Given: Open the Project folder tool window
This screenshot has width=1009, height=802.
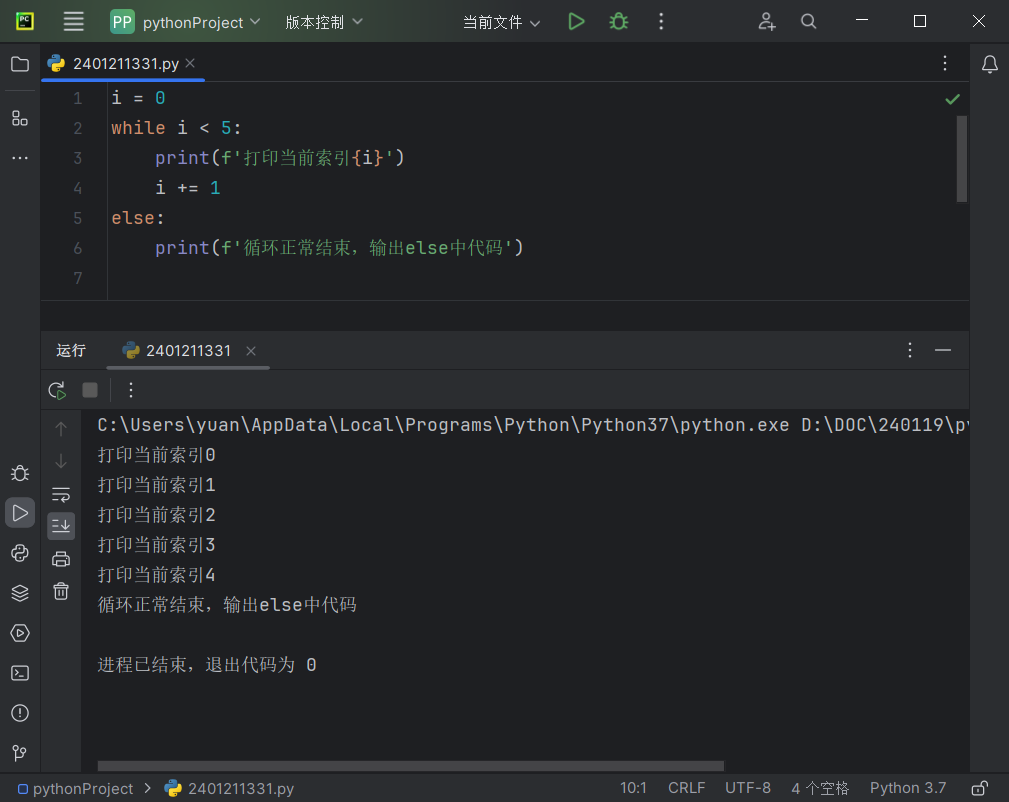Looking at the screenshot, I should (x=20, y=64).
